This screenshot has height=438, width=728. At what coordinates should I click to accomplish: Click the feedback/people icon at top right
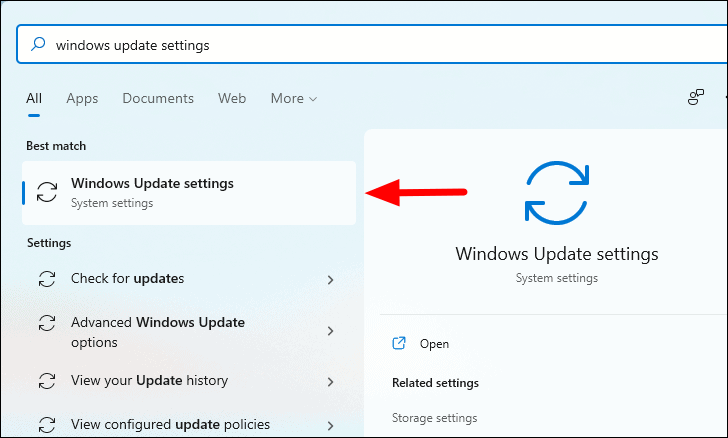pyautogui.click(x=696, y=98)
